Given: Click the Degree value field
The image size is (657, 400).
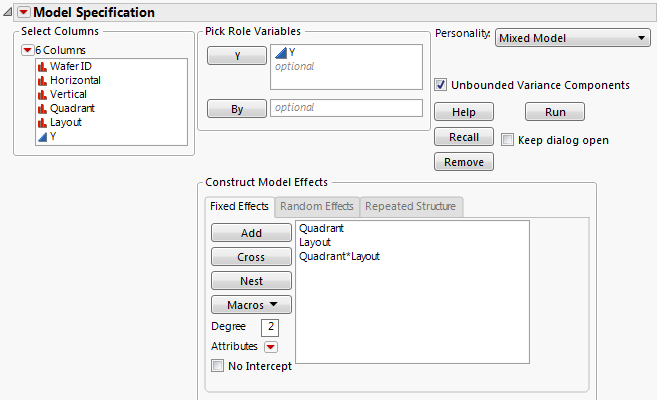Looking at the screenshot, I should (x=269, y=327).
